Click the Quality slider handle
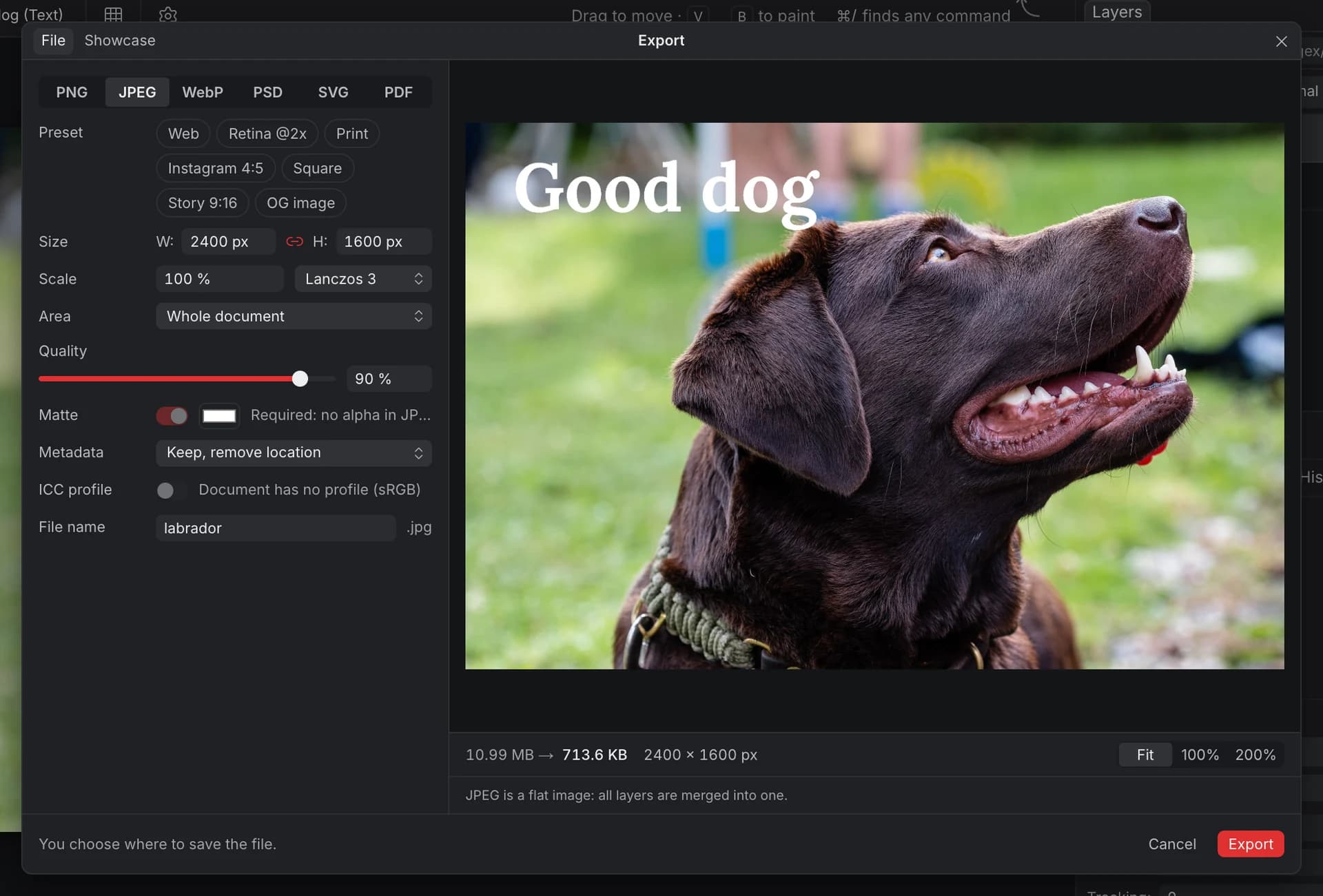Image resolution: width=1323 pixels, height=896 pixels. coord(300,379)
